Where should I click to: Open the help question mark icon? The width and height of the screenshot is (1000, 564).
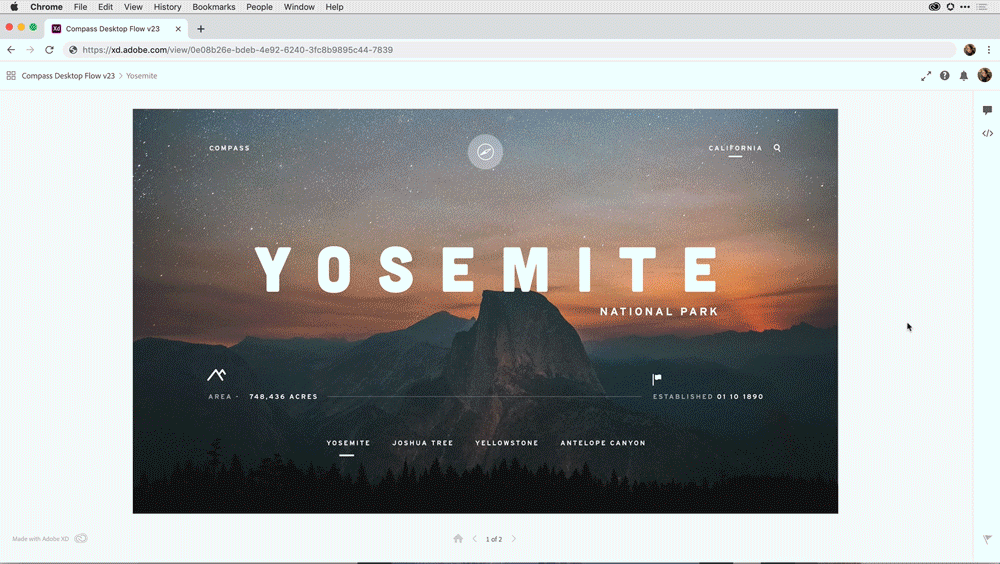(x=945, y=75)
